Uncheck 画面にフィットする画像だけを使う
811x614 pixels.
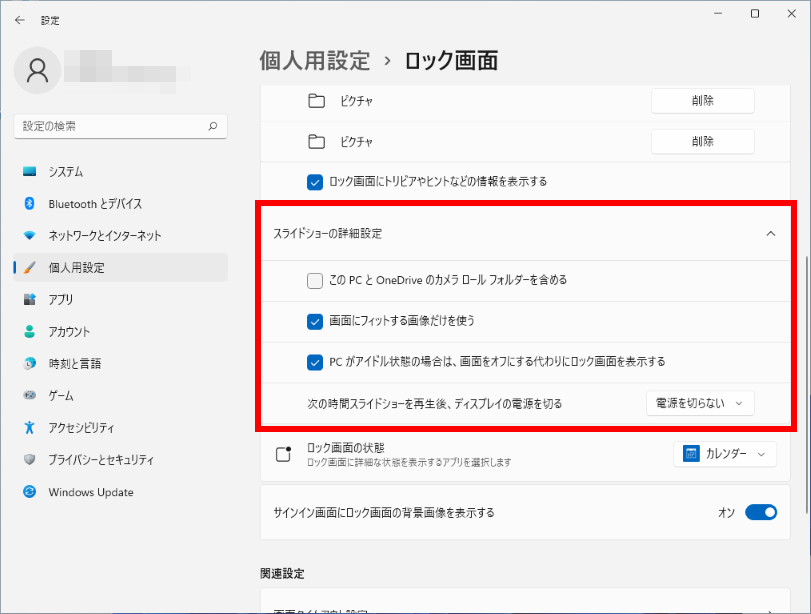[x=315, y=321]
